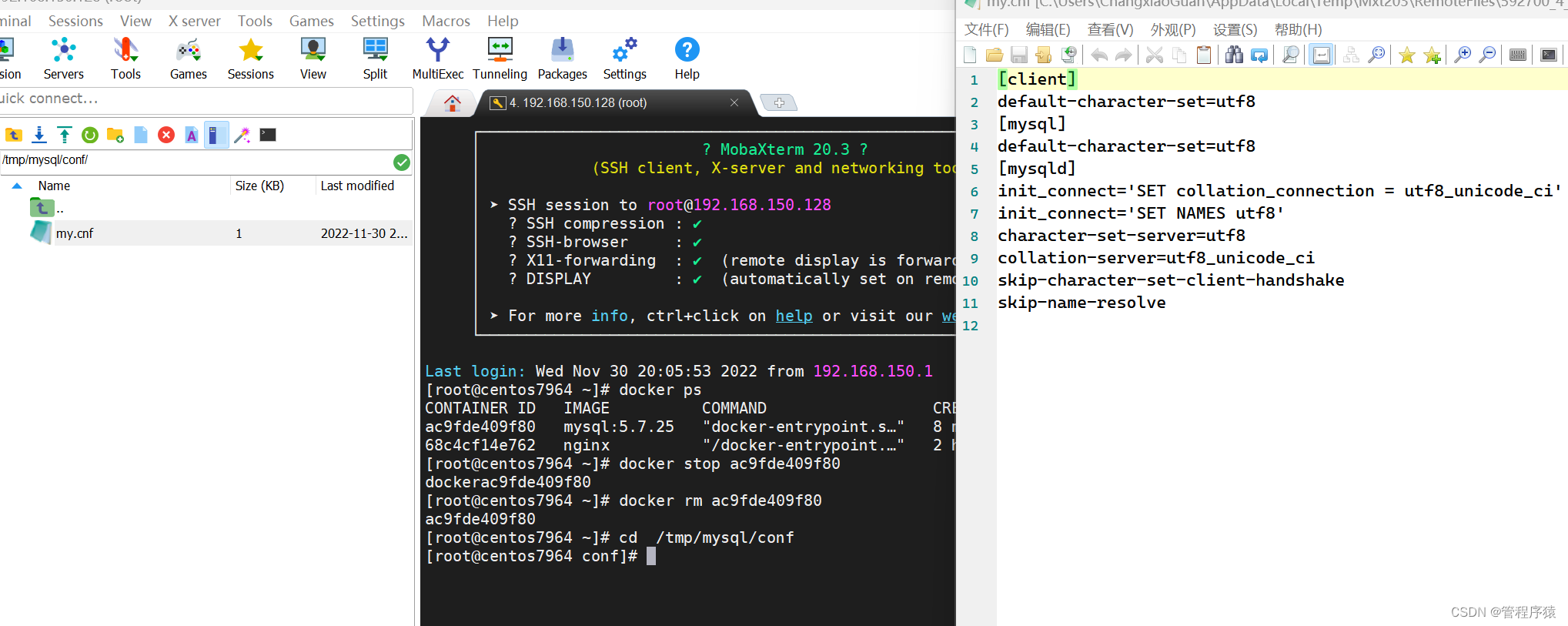The width and height of the screenshot is (1568, 626).
Task: Open the Settings menu
Action: (378, 22)
